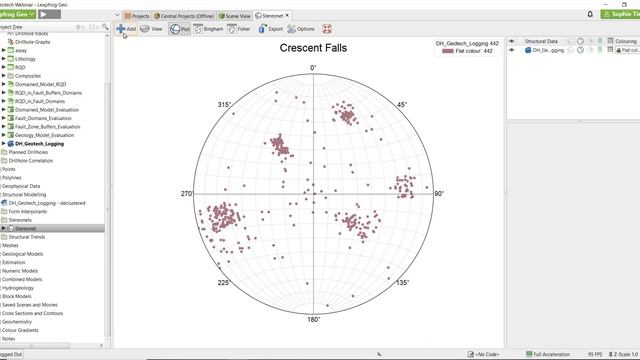
Task: Click the notification bell icon
Action: [x=590, y=14]
